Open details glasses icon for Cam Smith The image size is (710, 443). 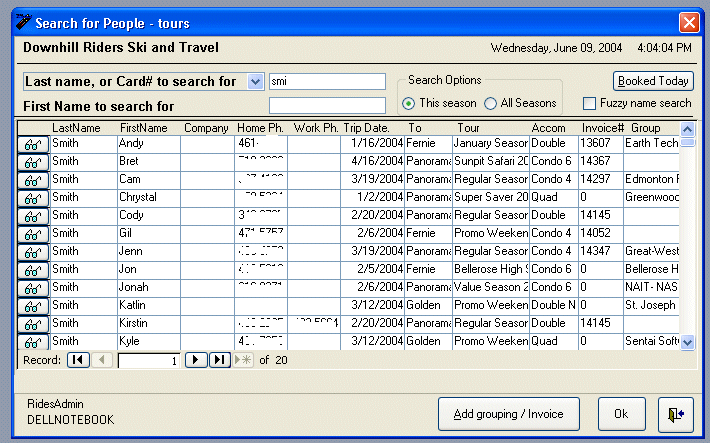[x=33, y=180]
